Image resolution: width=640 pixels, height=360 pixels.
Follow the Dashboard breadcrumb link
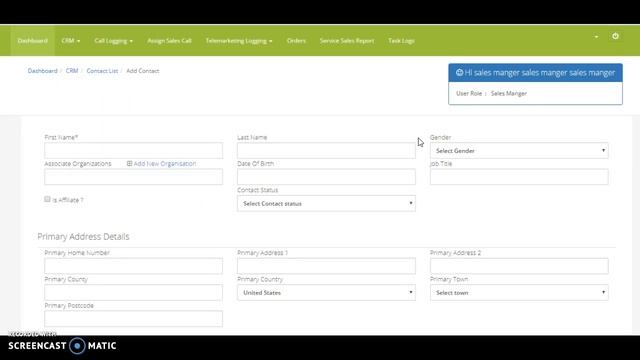42,71
